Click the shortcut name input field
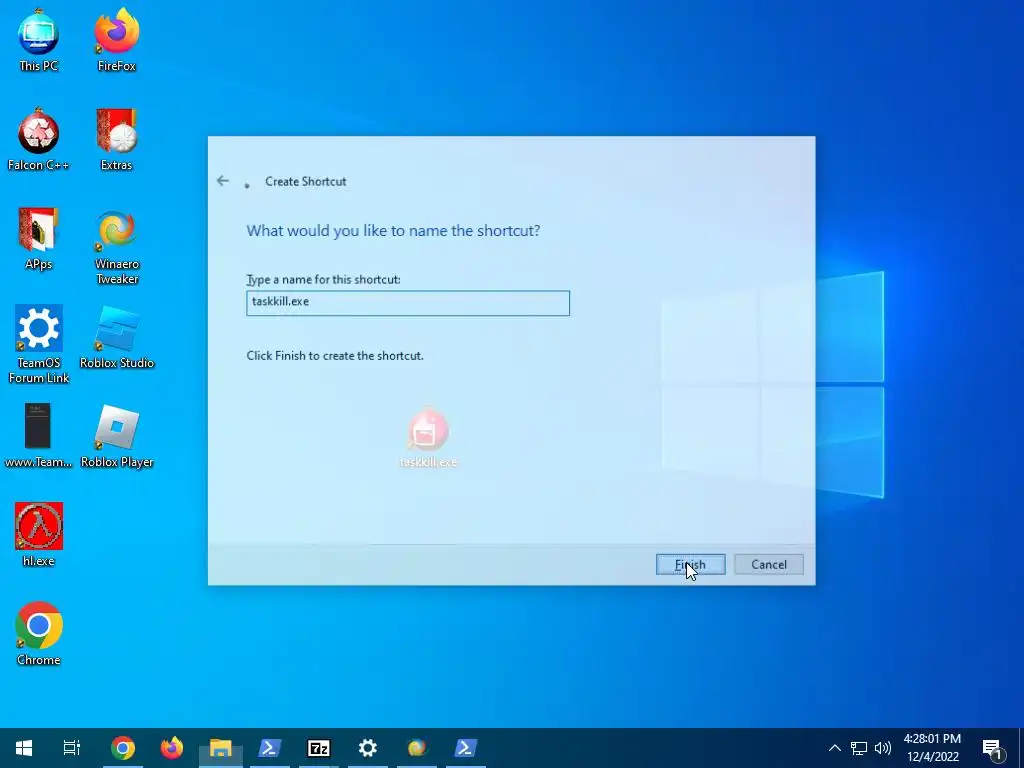 click(x=408, y=303)
